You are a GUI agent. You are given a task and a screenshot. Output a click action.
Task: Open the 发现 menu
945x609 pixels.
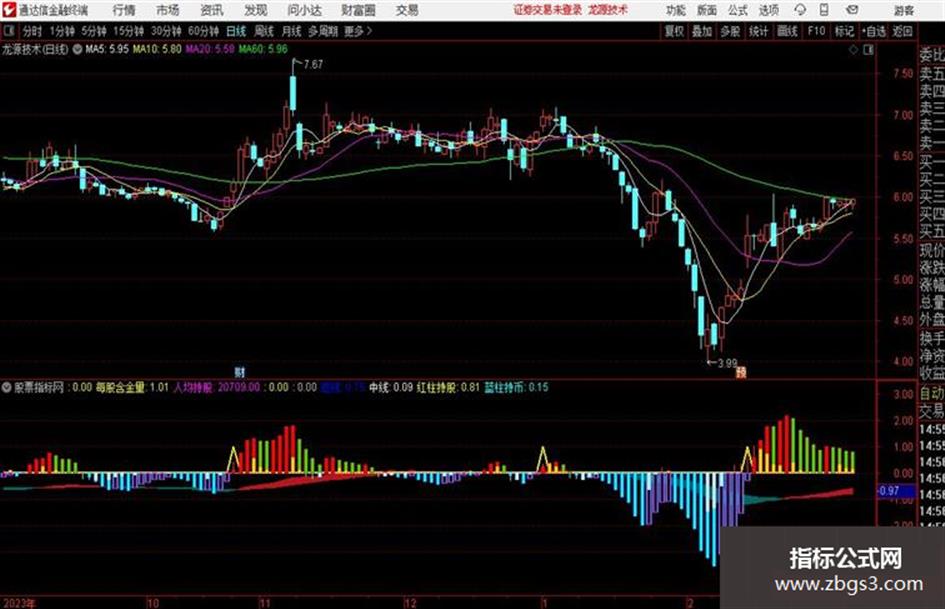[256, 10]
